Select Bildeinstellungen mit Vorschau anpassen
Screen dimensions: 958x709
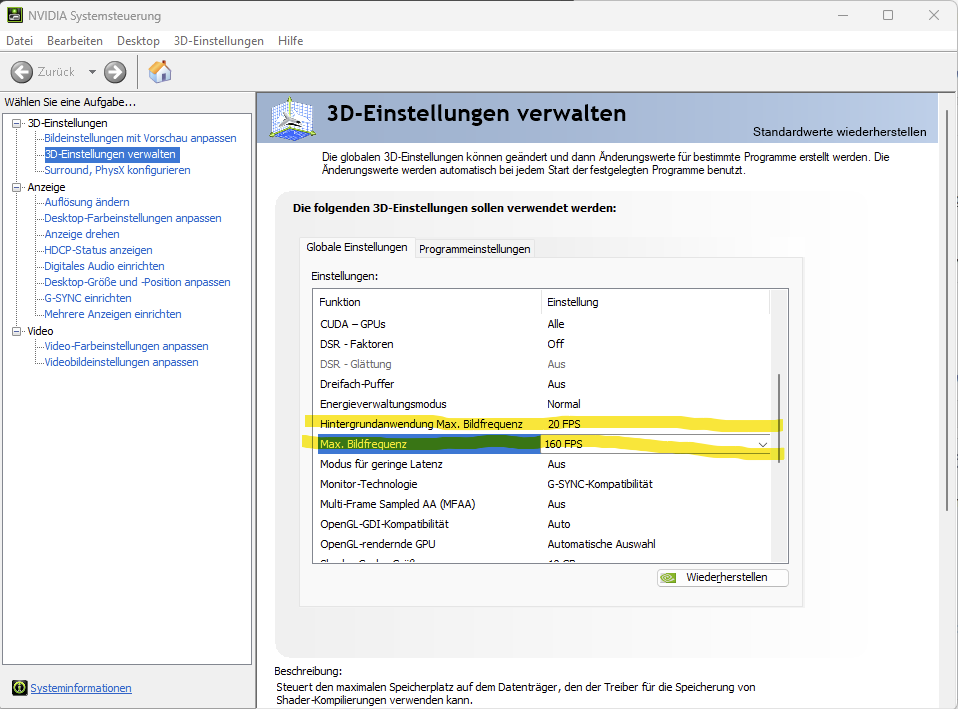coord(140,138)
